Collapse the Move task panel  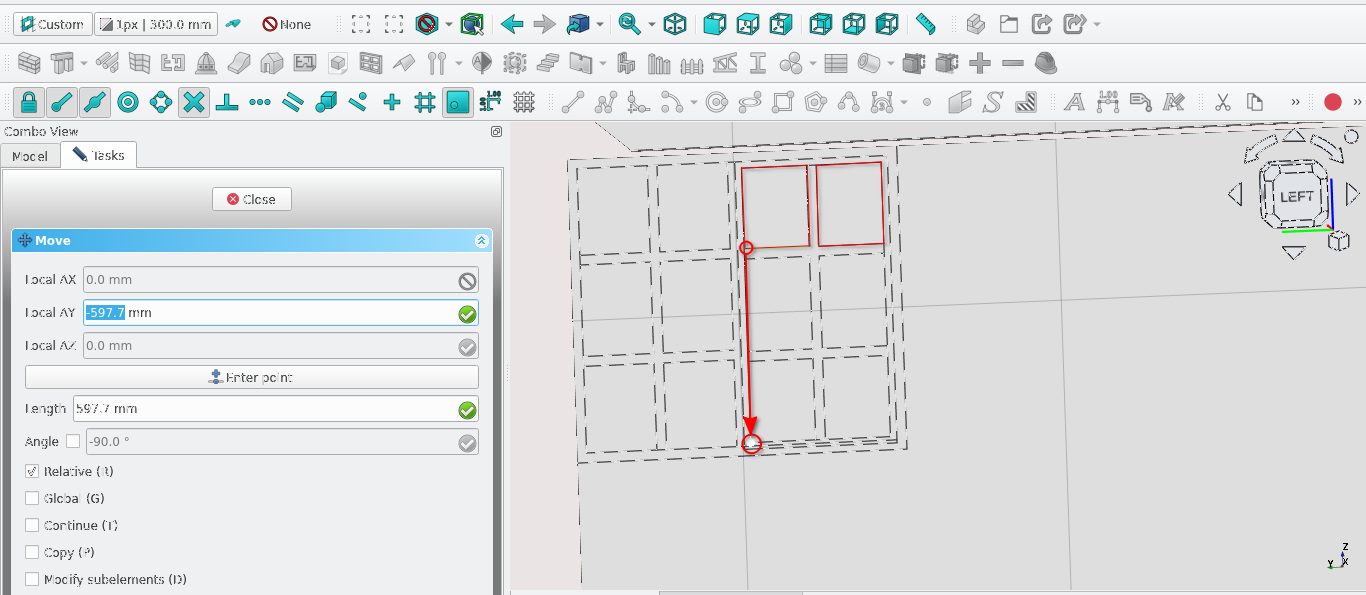tap(481, 241)
